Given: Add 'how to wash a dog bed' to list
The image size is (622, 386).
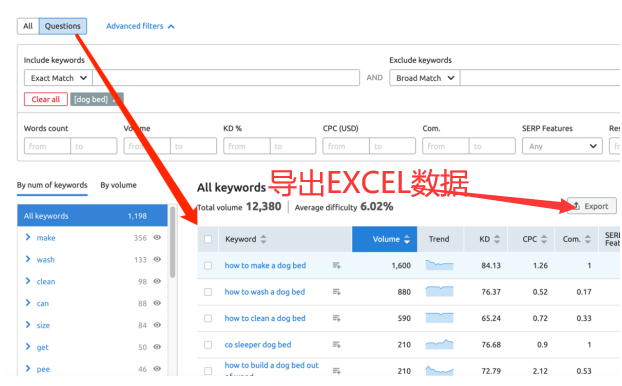Looking at the screenshot, I should [336, 292].
